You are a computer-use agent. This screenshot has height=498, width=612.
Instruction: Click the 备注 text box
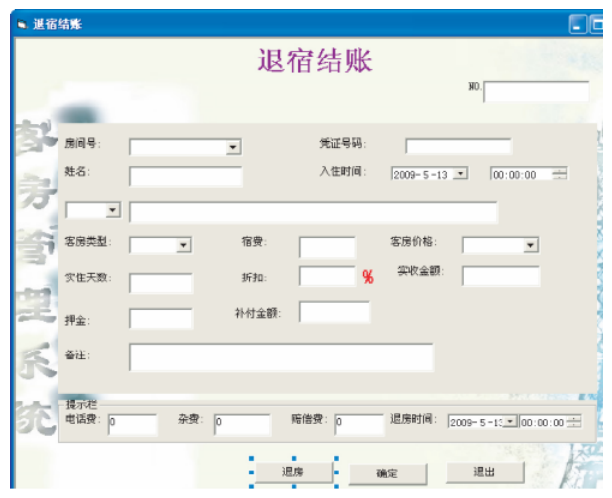point(281,357)
